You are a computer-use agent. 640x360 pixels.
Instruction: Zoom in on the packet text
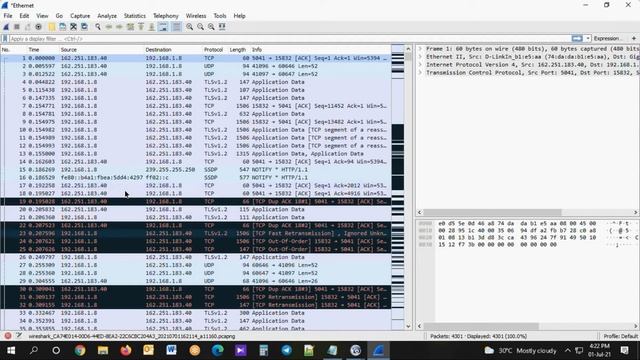[x=190, y=27]
